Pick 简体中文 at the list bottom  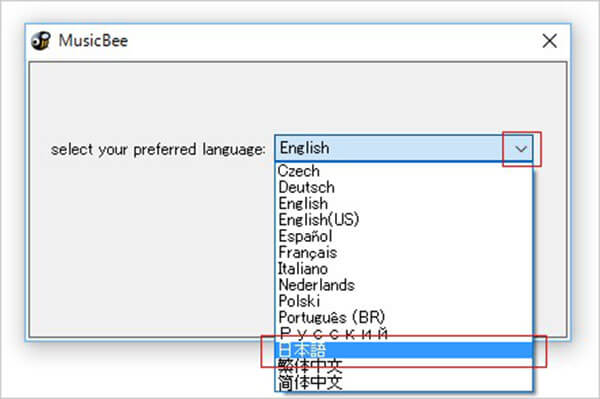pyautogui.click(x=404, y=383)
